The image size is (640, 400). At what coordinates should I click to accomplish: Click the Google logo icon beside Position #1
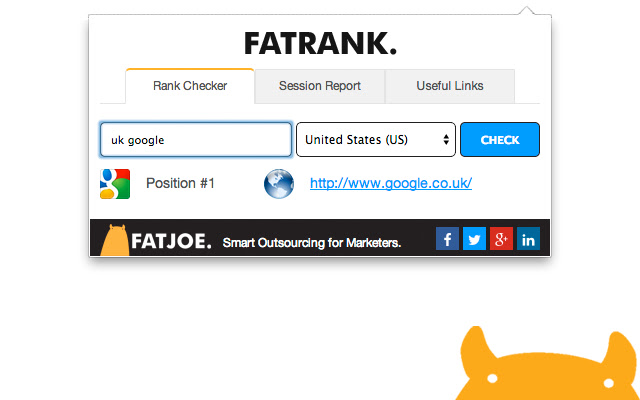click(115, 184)
